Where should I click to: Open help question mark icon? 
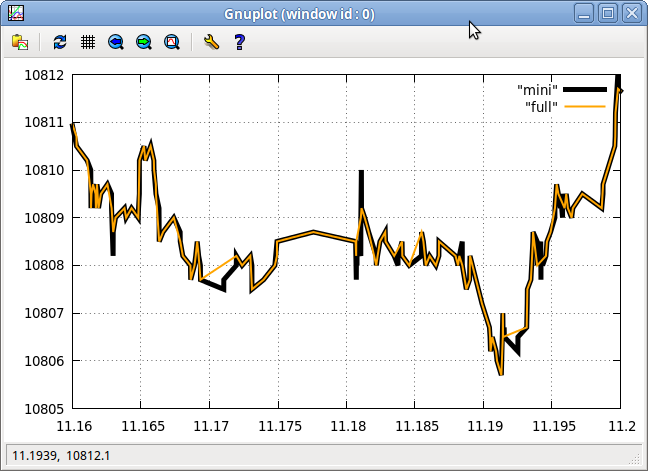[x=240, y=42]
